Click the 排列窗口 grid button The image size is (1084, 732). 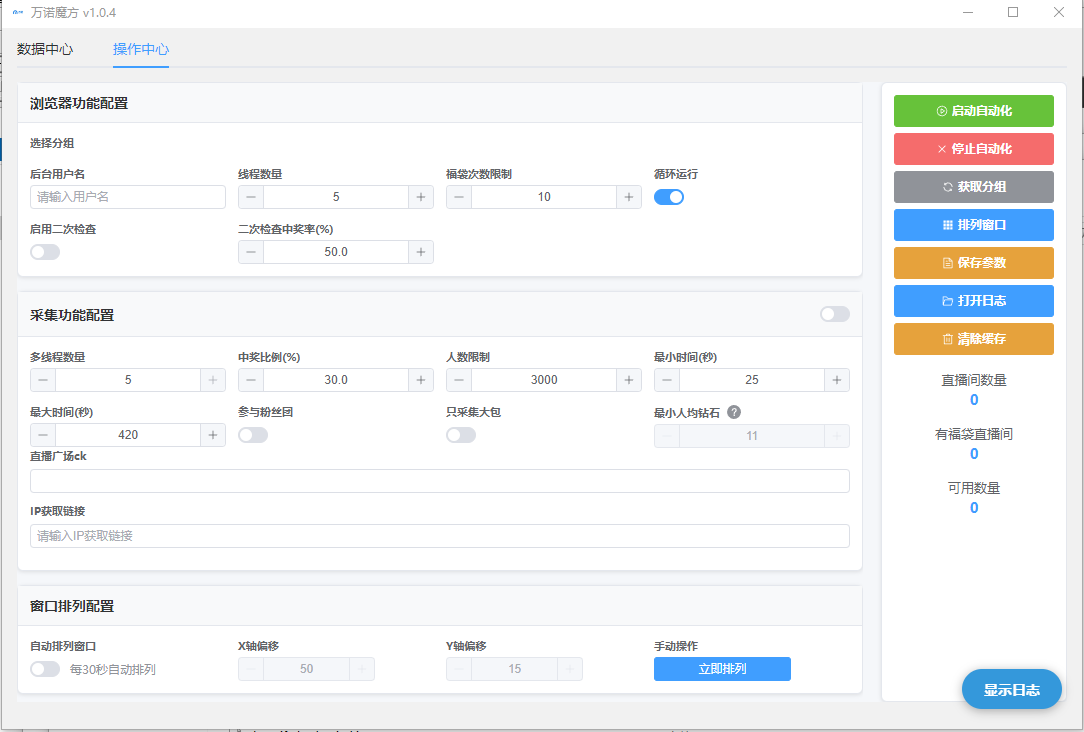(973, 225)
